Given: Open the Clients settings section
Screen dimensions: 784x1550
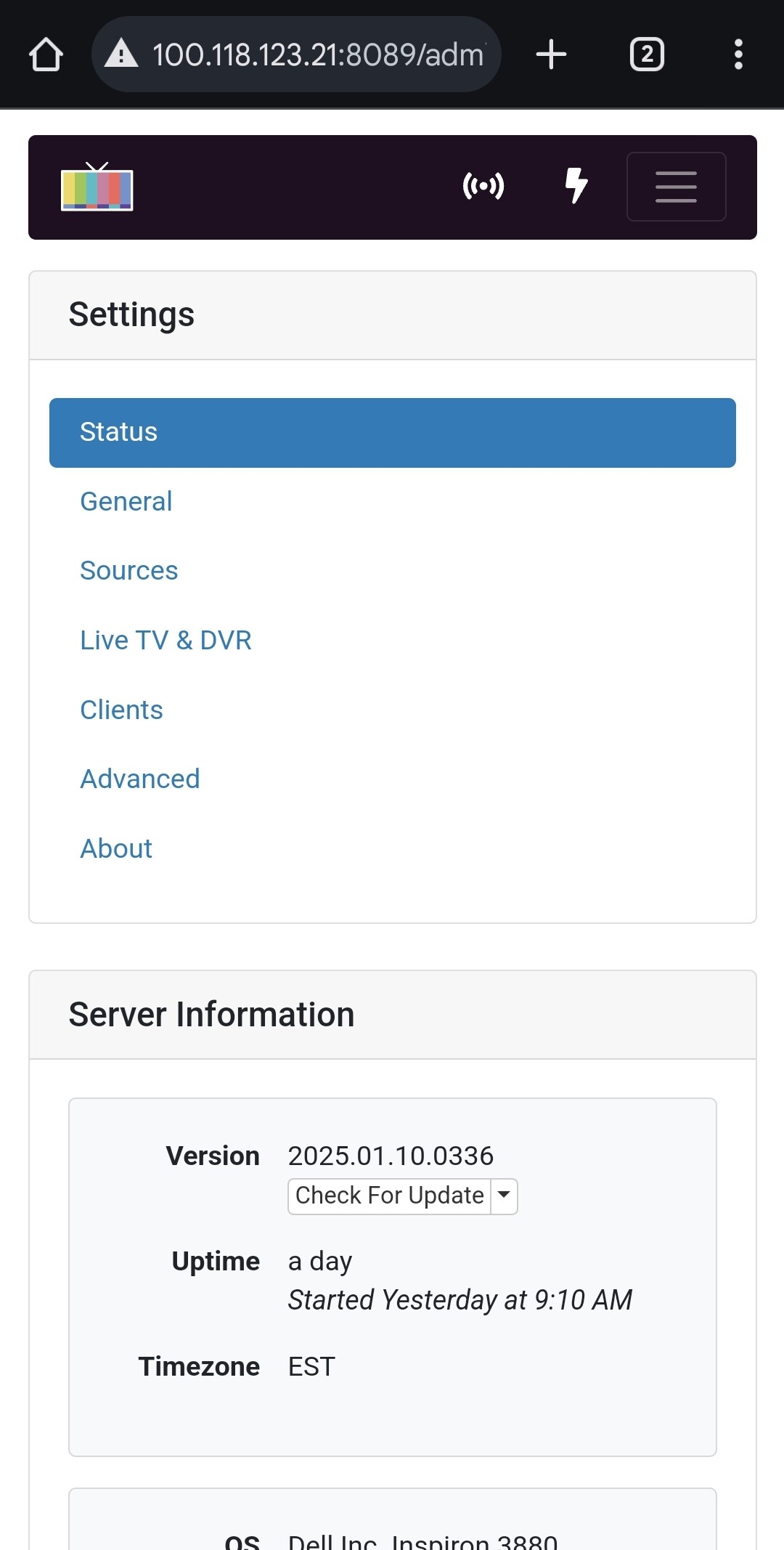Looking at the screenshot, I should pyautogui.click(x=121, y=710).
